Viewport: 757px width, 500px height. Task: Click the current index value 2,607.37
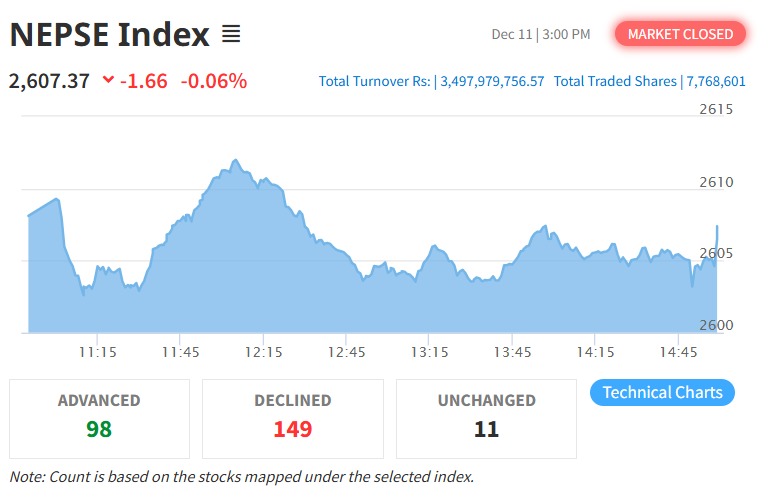click(x=49, y=81)
